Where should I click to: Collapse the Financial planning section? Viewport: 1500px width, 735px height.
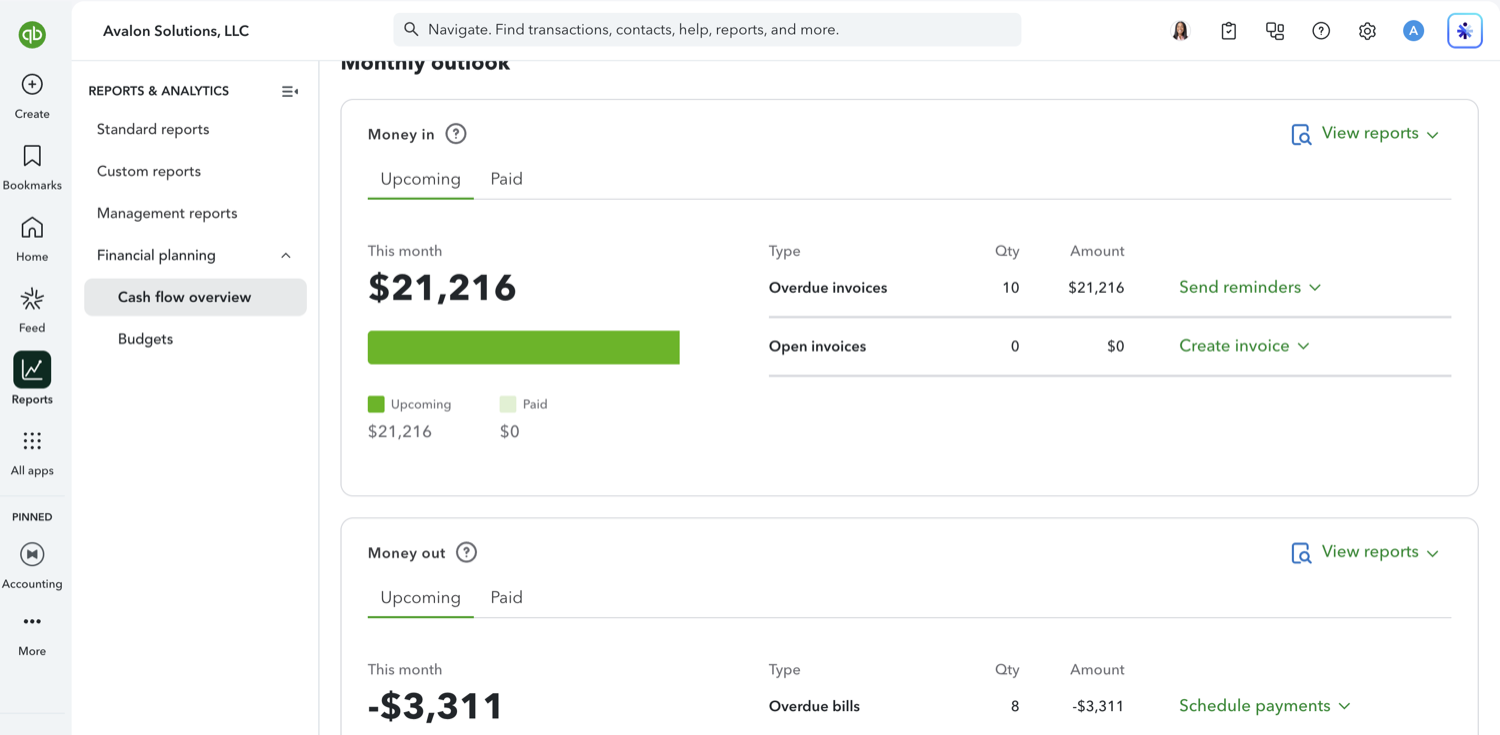click(286, 256)
